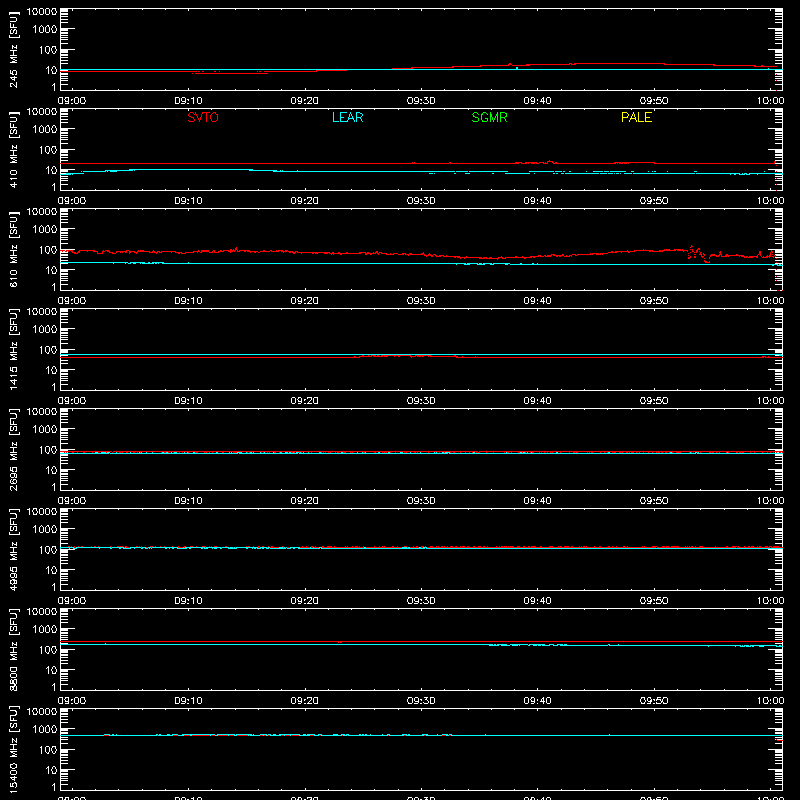Click 09:00 time label under 1415 MHz plot
800x800 pixels.
pos(72,401)
